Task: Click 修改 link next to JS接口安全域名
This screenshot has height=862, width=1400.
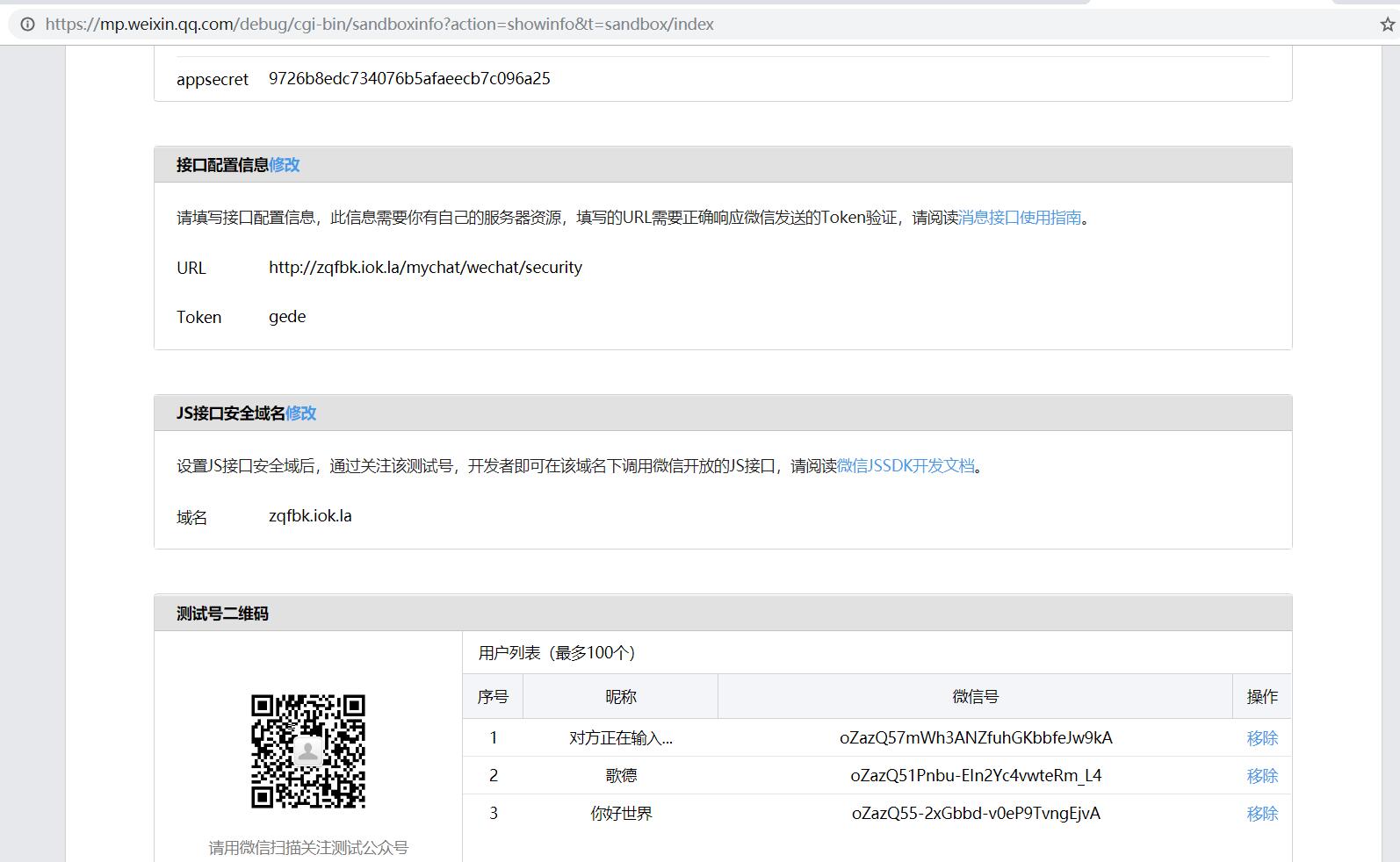Action: tap(300, 413)
